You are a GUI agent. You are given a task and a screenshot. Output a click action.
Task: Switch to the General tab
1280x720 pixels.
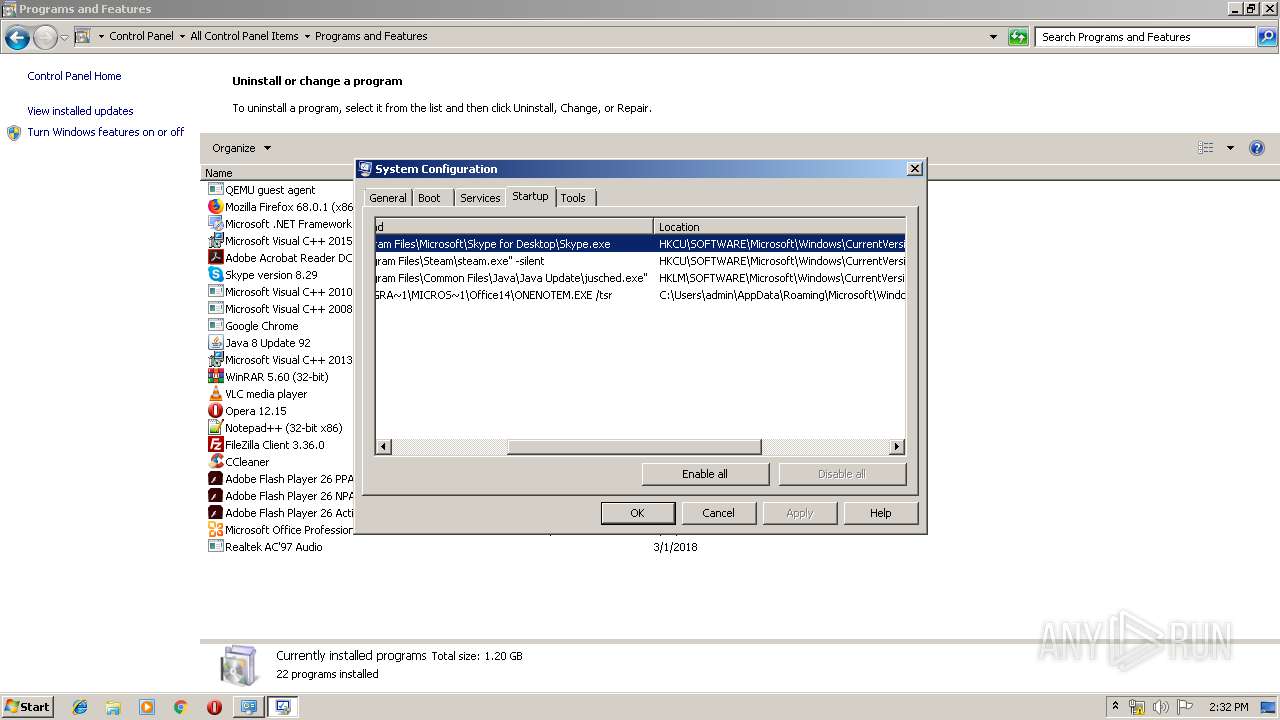tap(388, 198)
